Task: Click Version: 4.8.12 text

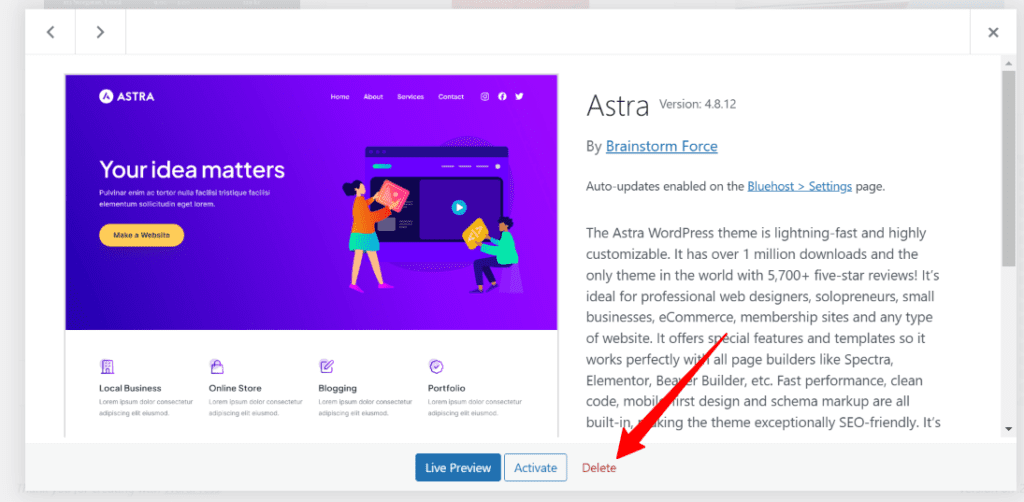Action: coord(697,104)
